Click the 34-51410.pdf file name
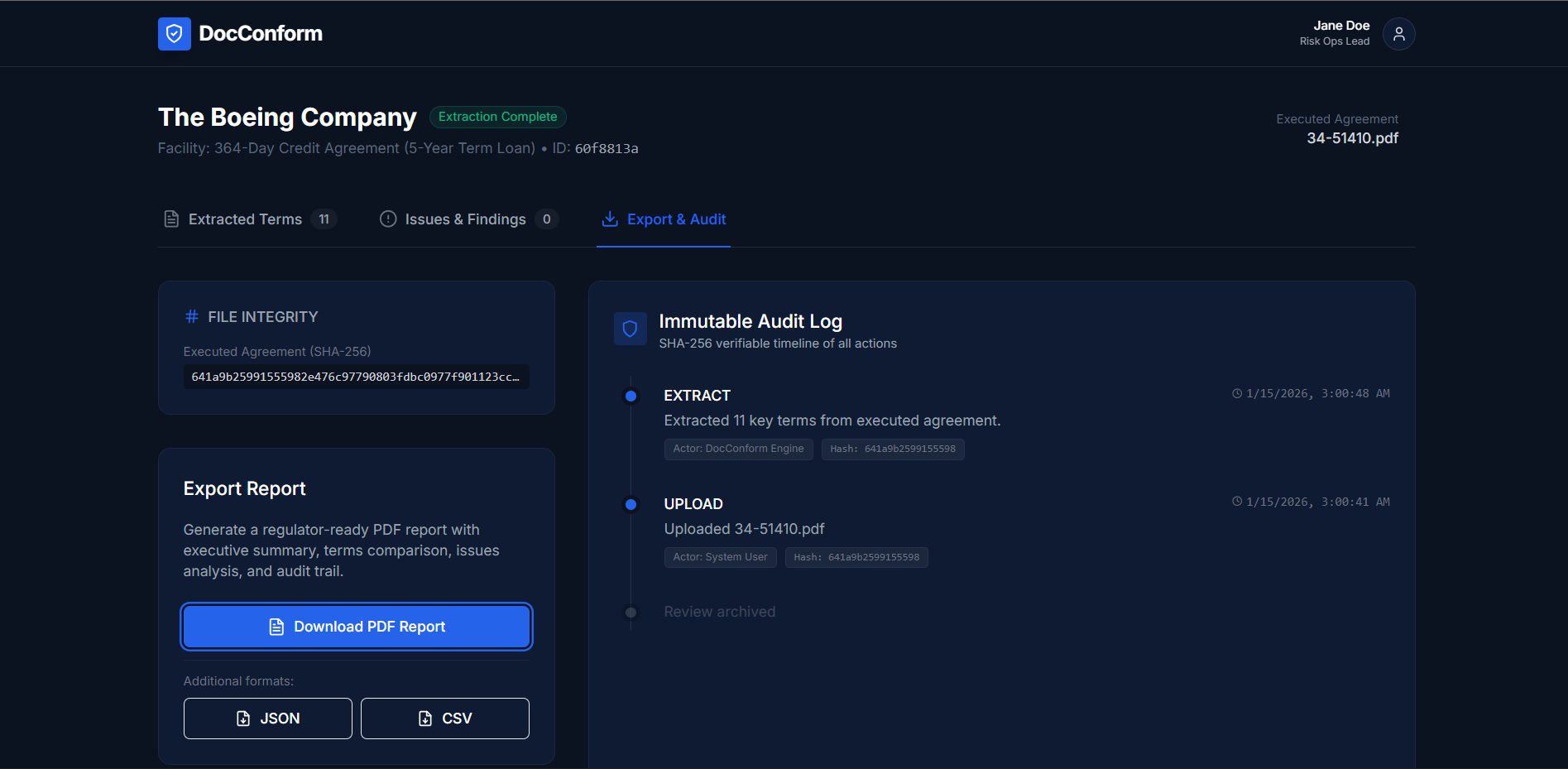 pos(1352,138)
